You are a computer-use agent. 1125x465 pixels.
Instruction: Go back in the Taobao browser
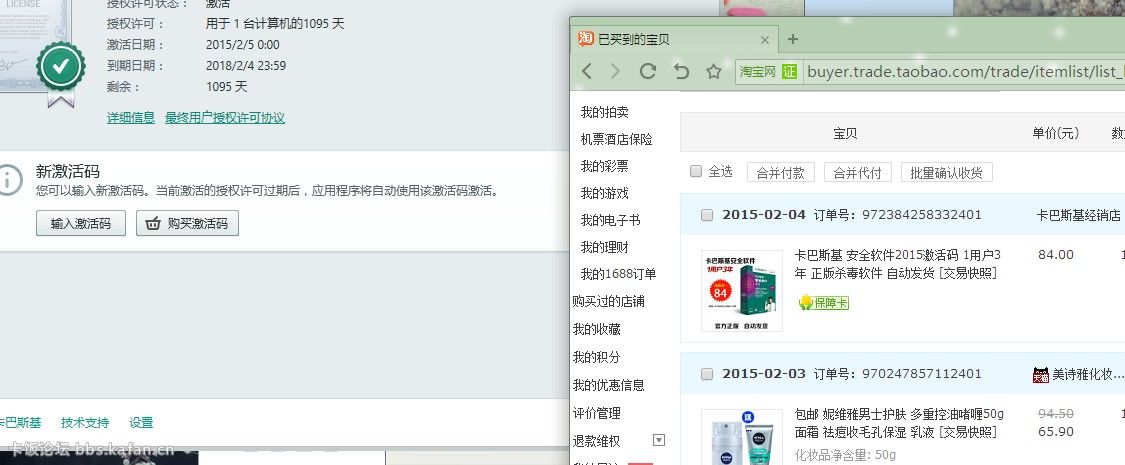pos(587,71)
